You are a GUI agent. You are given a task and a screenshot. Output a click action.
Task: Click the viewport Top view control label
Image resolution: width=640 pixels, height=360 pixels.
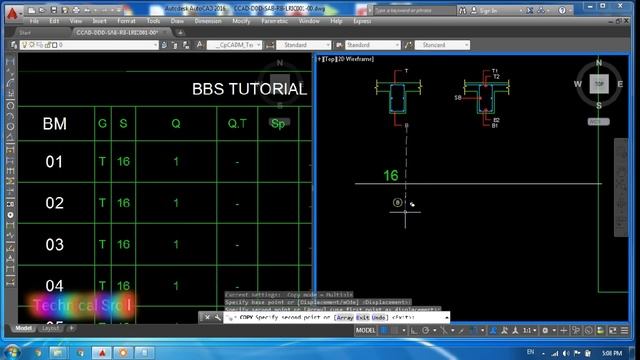[x=329, y=59]
